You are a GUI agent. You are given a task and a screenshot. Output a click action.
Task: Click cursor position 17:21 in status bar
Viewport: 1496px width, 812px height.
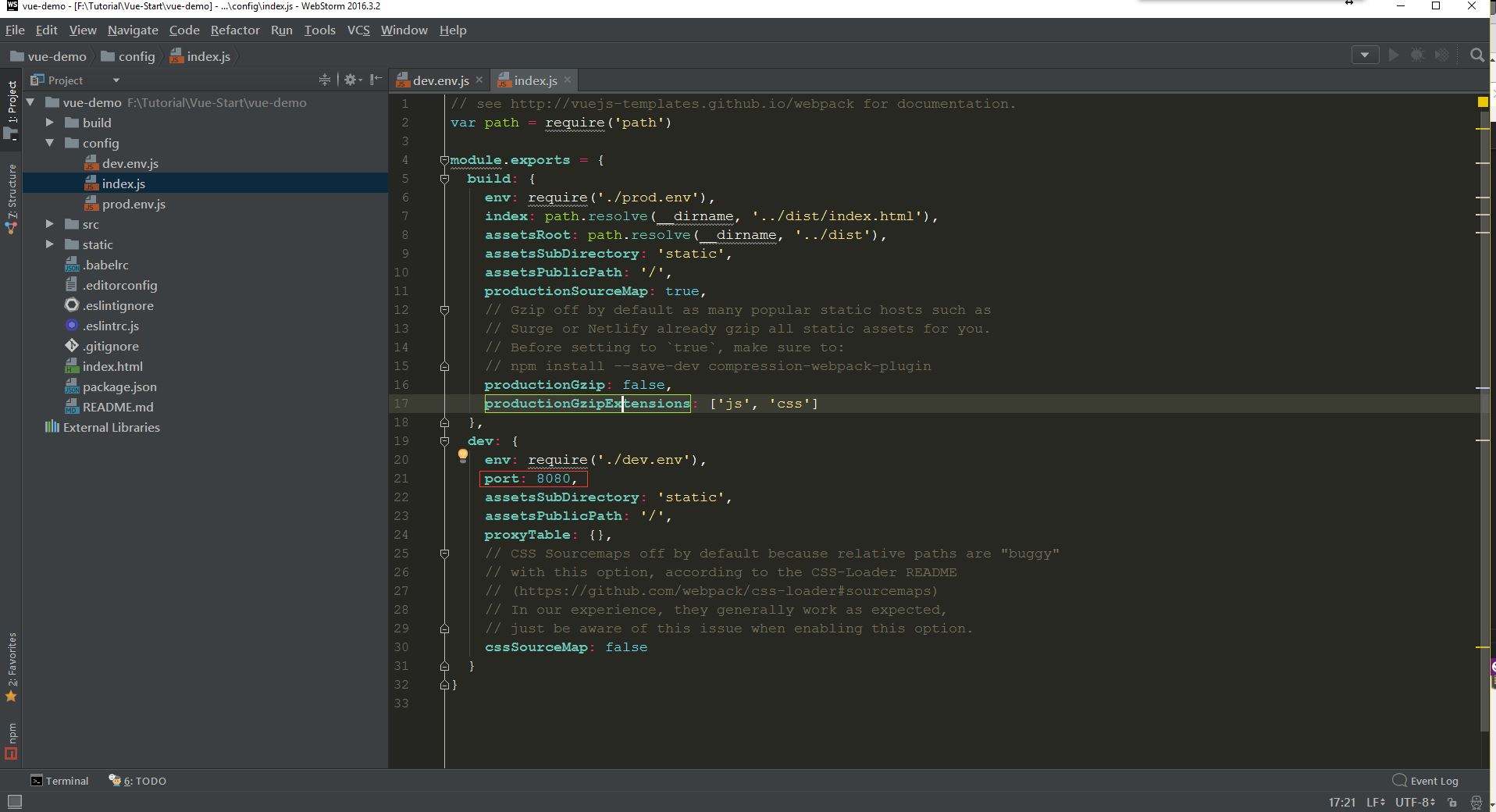1342,802
